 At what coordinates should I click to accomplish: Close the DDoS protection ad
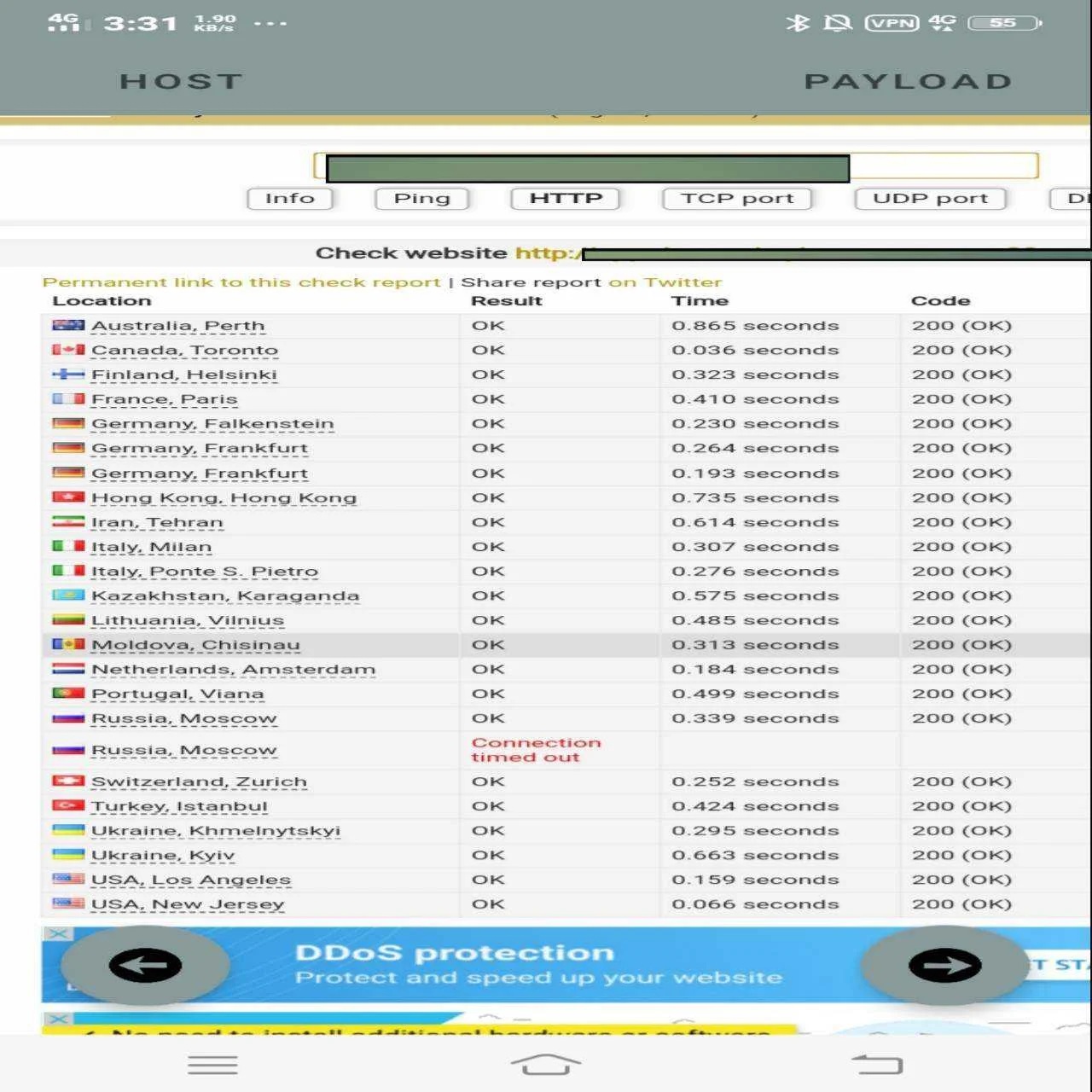click(x=58, y=934)
